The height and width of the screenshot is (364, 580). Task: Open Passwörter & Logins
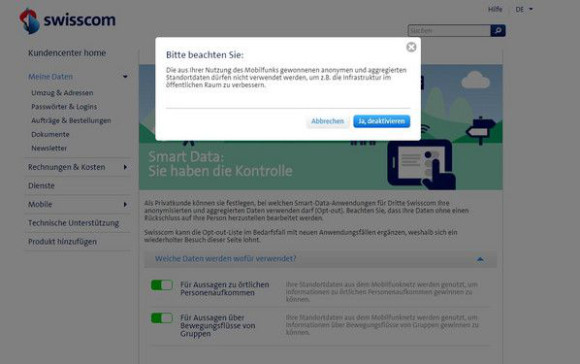pos(64,107)
